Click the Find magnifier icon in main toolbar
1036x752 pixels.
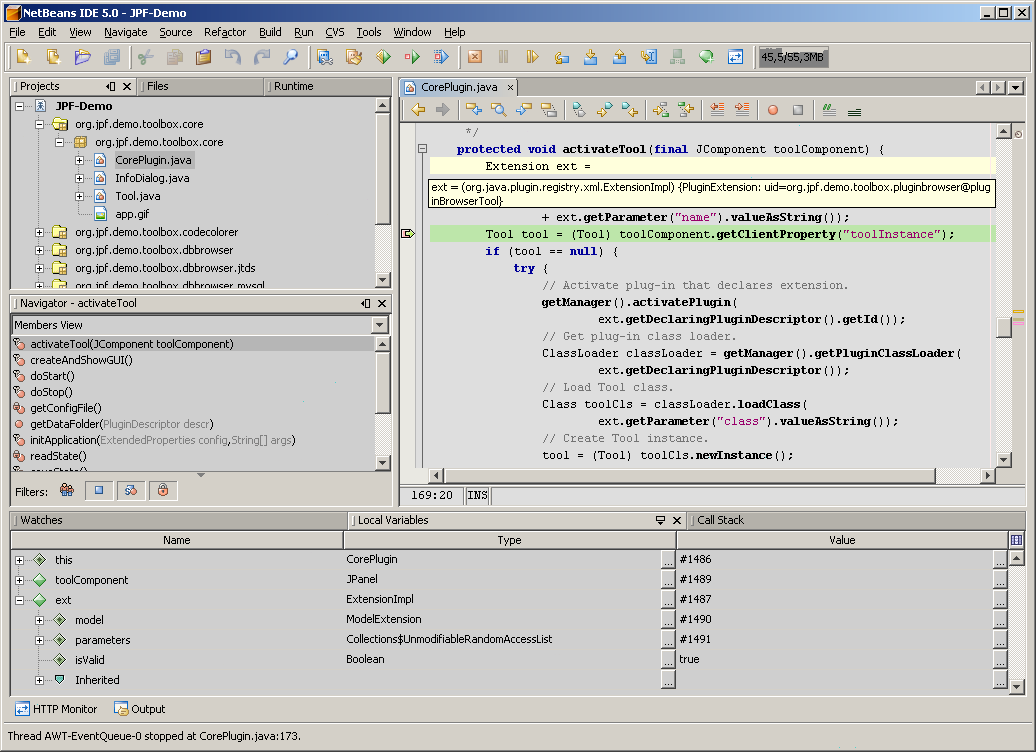click(291, 57)
